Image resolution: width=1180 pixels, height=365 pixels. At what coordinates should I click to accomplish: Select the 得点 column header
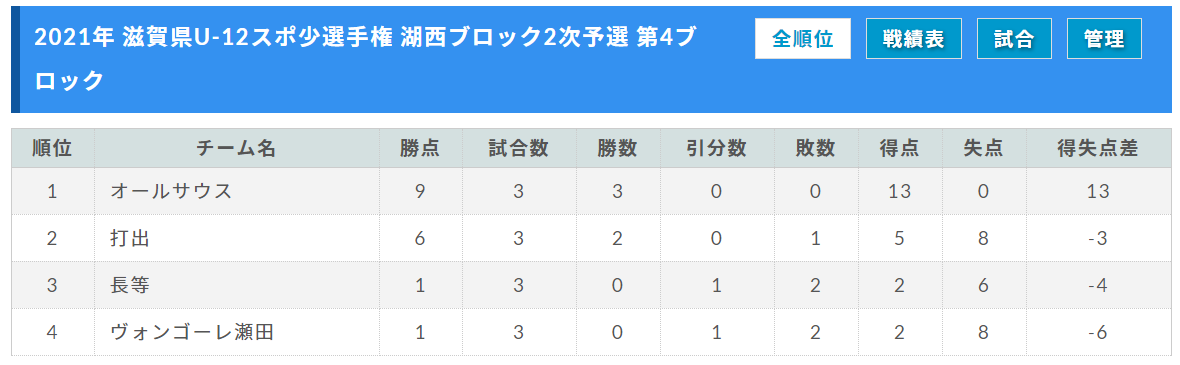point(899,148)
